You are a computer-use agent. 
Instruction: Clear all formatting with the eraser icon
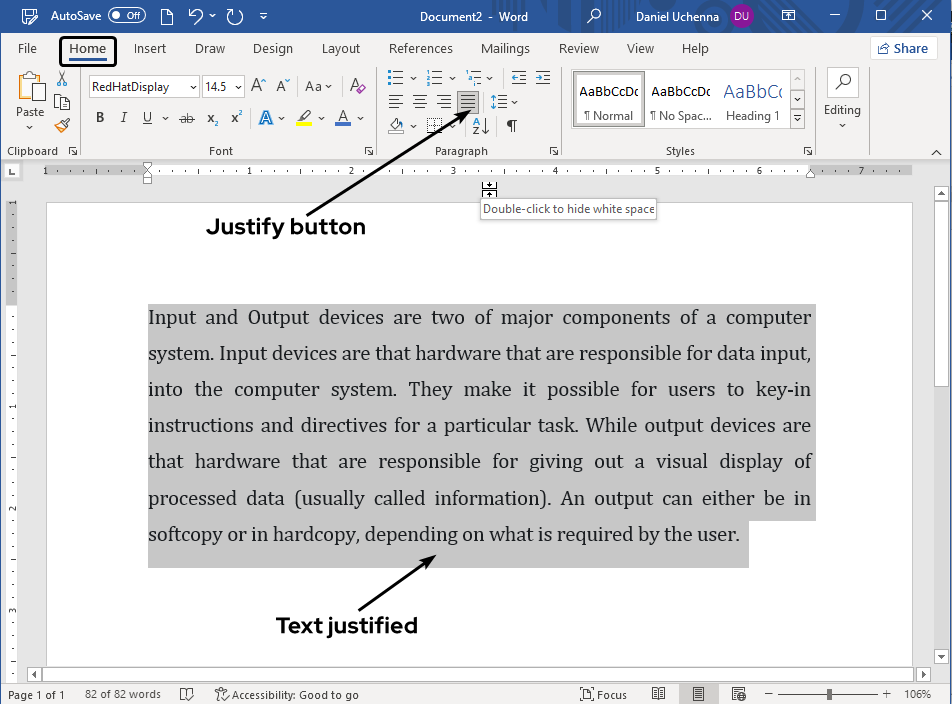point(357,86)
